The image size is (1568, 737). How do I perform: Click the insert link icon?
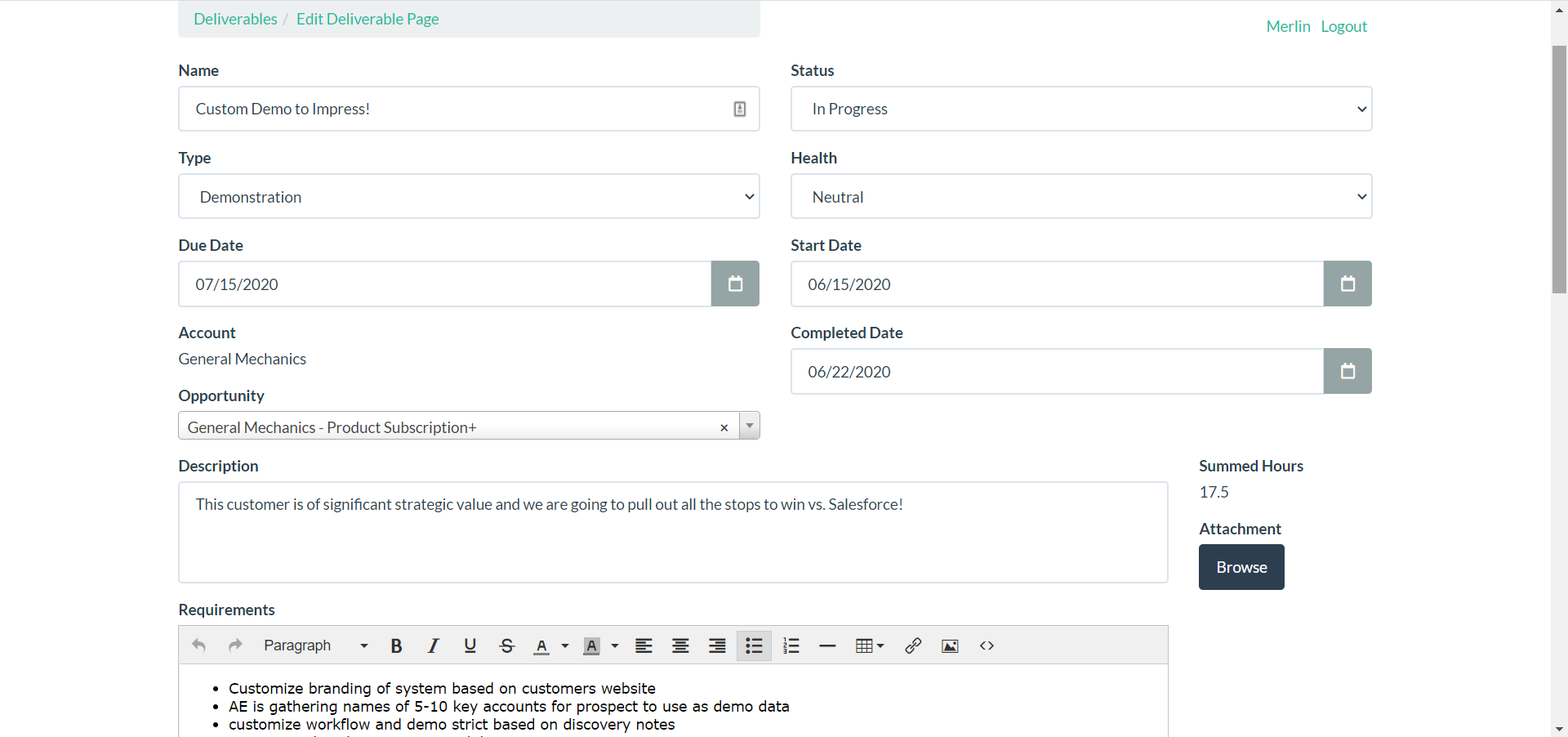click(x=913, y=645)
